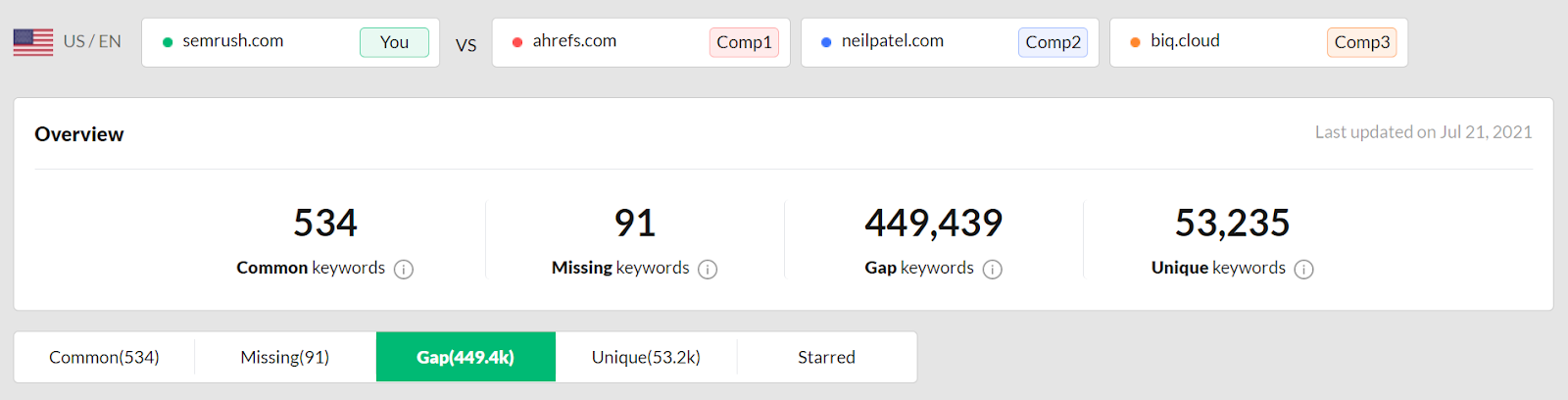1568x400 pixels.
Task: Click green dot beside semrush.com
Action: [x=168, y=42]
